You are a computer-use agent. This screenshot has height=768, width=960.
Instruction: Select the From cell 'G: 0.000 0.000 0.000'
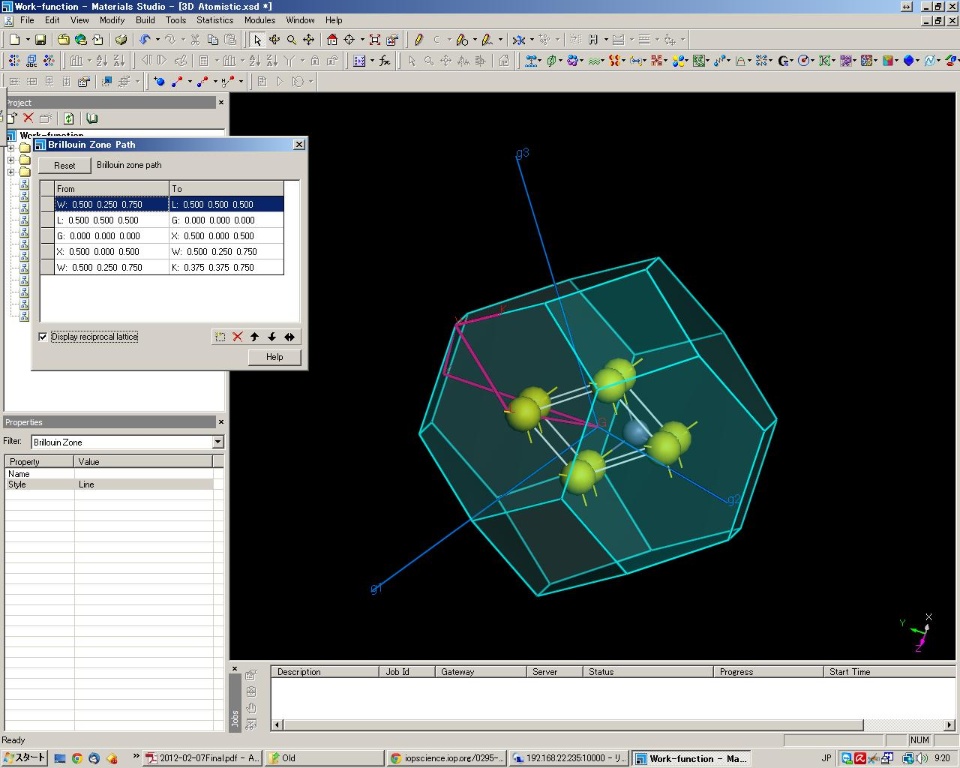(x=111, y=236)
